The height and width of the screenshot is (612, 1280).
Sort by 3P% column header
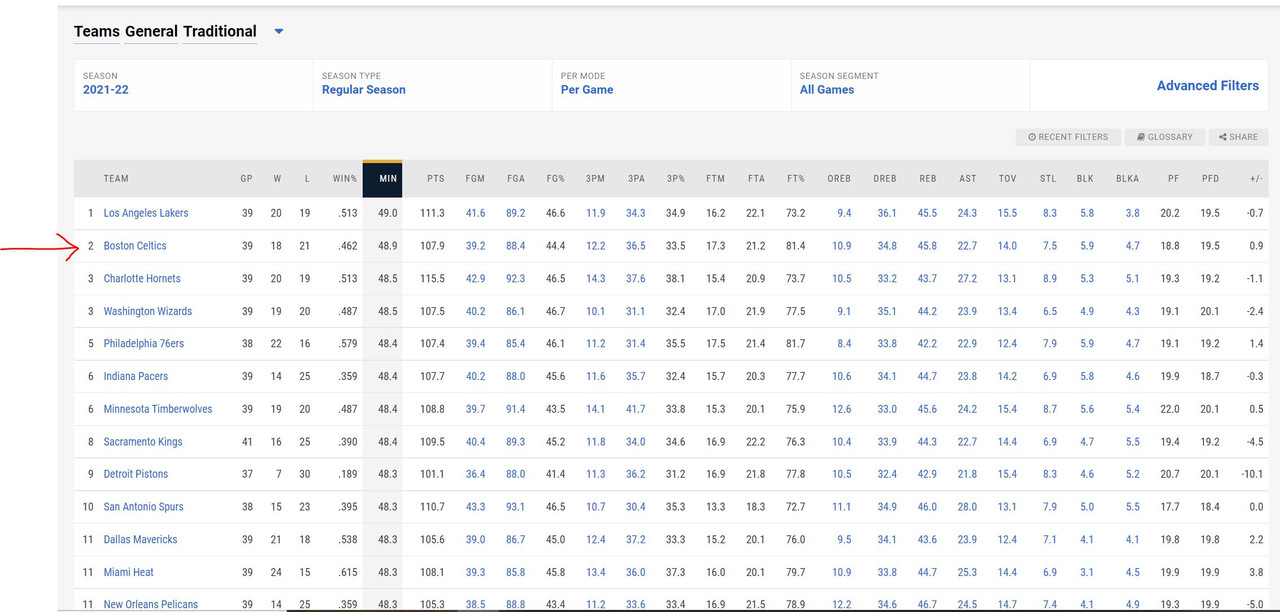[676, 179]
